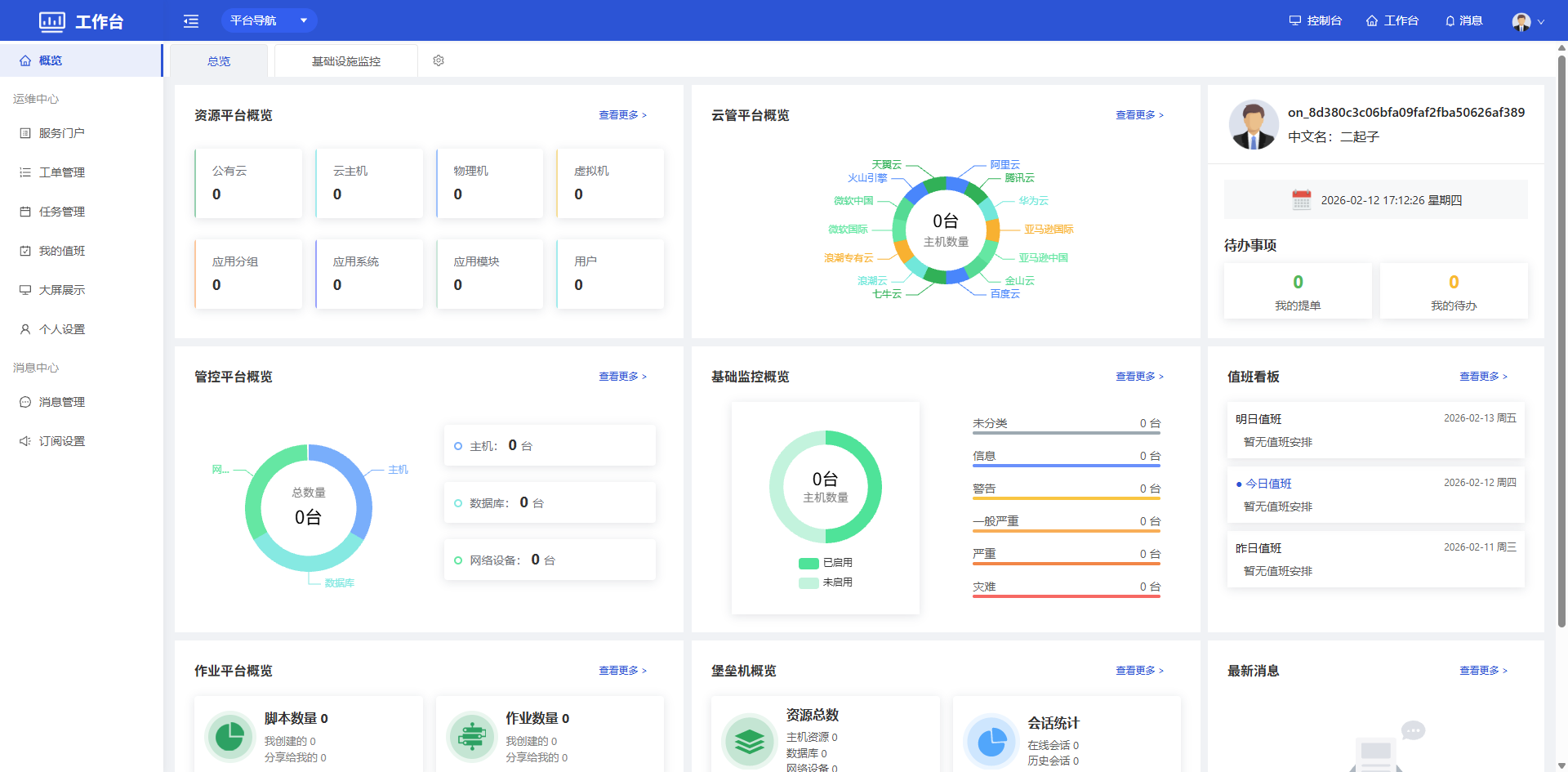
Task: Click the 服务门户 sidebar icon
Action: tap(25, 133)
